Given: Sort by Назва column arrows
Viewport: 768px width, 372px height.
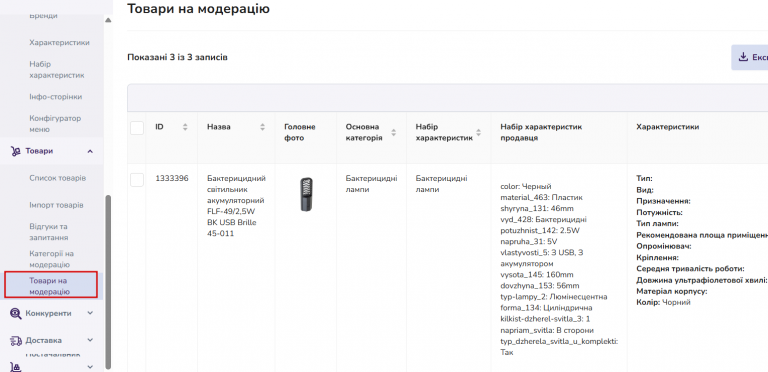Looking at the screenshot, I should [x=263, y=127].
